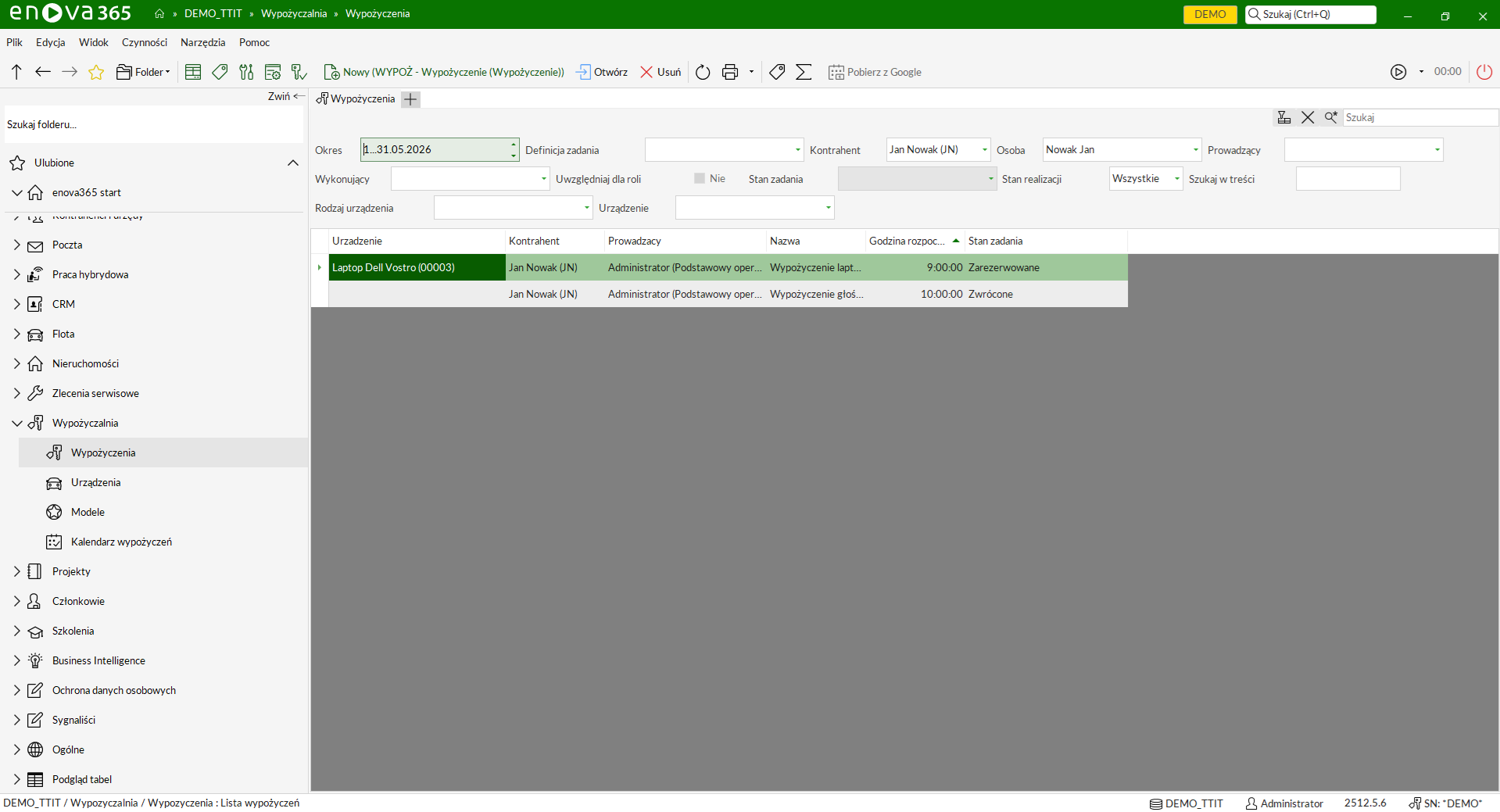Click the DEMO badge button

(1210, 14)
